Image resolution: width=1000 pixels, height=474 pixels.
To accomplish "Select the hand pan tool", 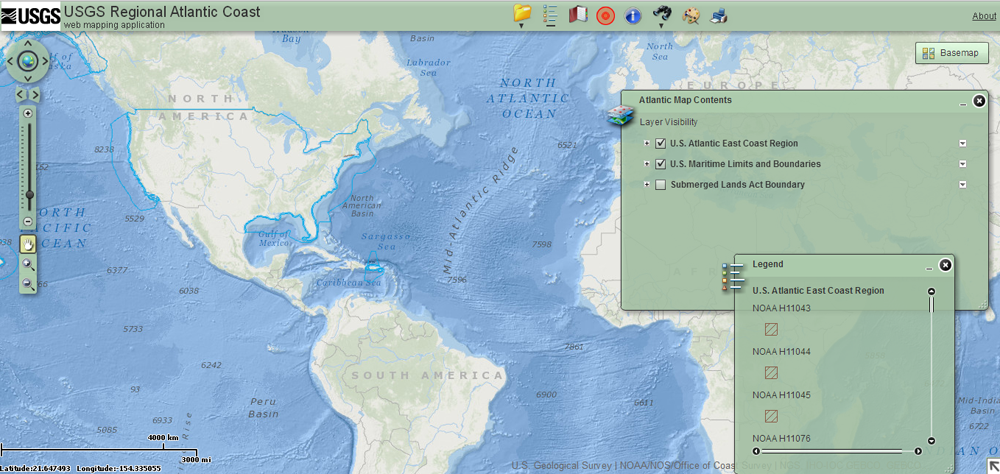I will tap(28, 243).
